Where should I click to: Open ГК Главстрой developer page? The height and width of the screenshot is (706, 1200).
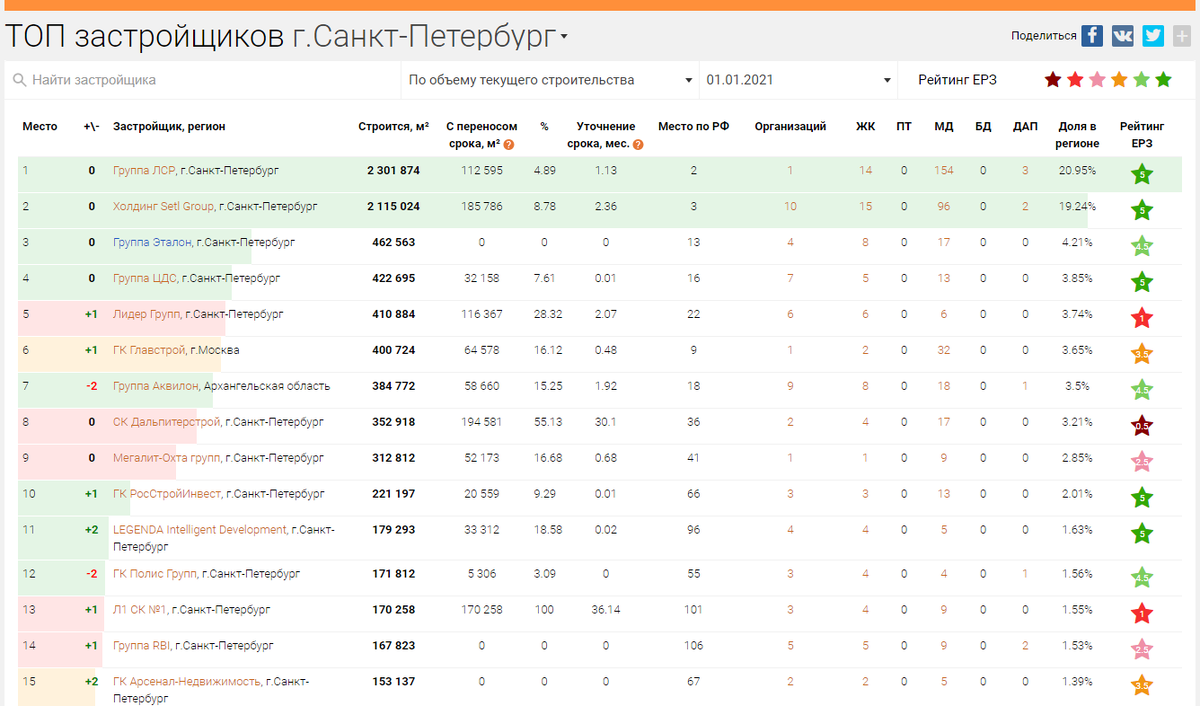click(x=150, y=351)
